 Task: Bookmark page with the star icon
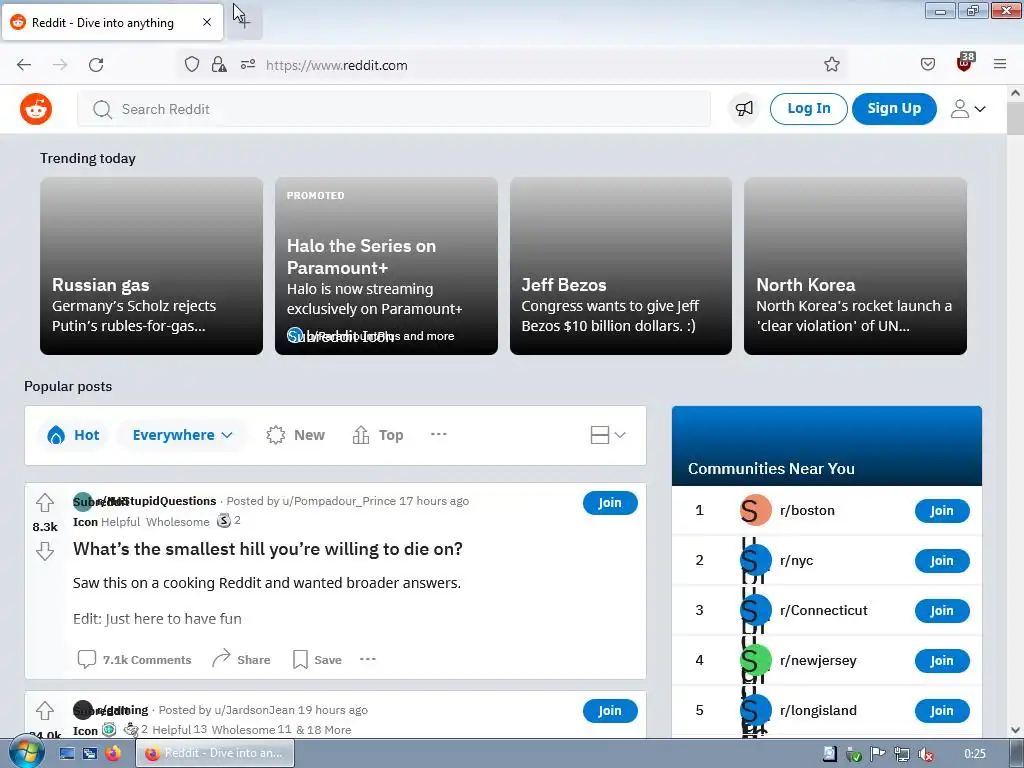(x=831, y=64)
